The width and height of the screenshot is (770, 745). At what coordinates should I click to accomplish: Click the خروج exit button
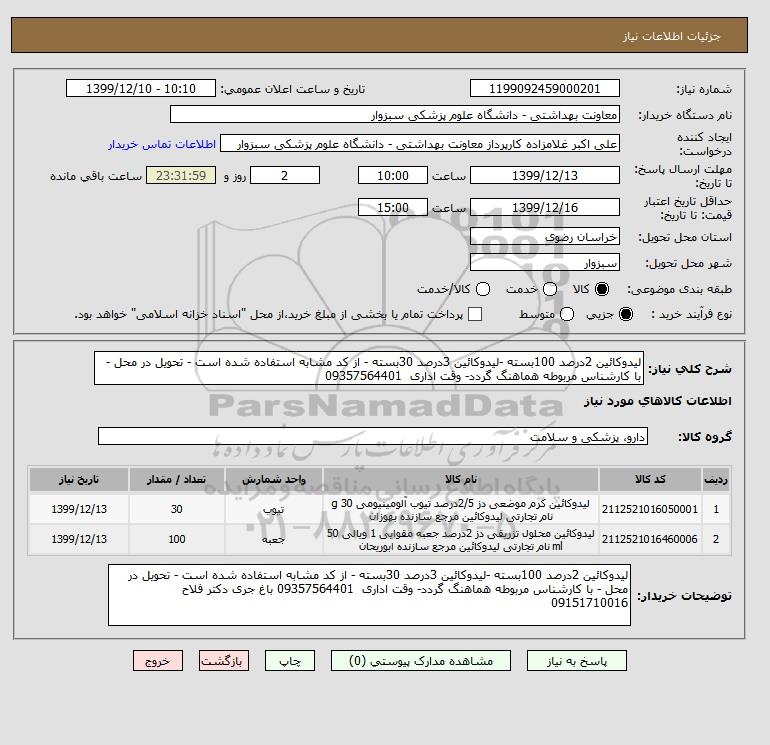(x=158, y=661)
